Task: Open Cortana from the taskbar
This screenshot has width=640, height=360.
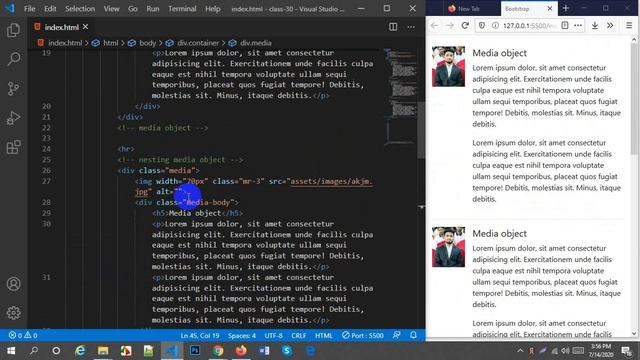Action: tap(56, 351)
